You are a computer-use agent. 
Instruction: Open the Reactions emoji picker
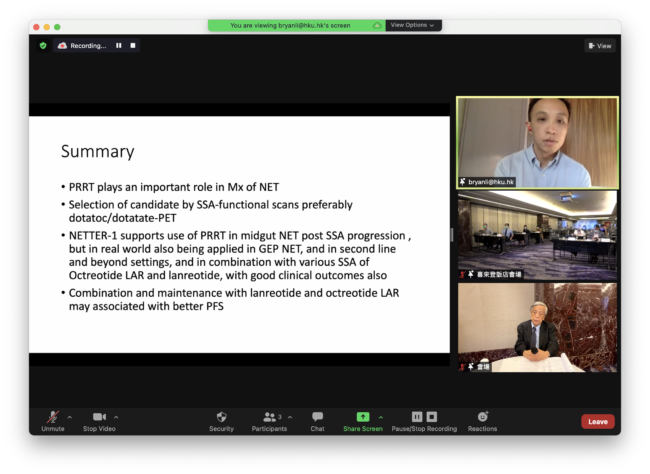482,417
